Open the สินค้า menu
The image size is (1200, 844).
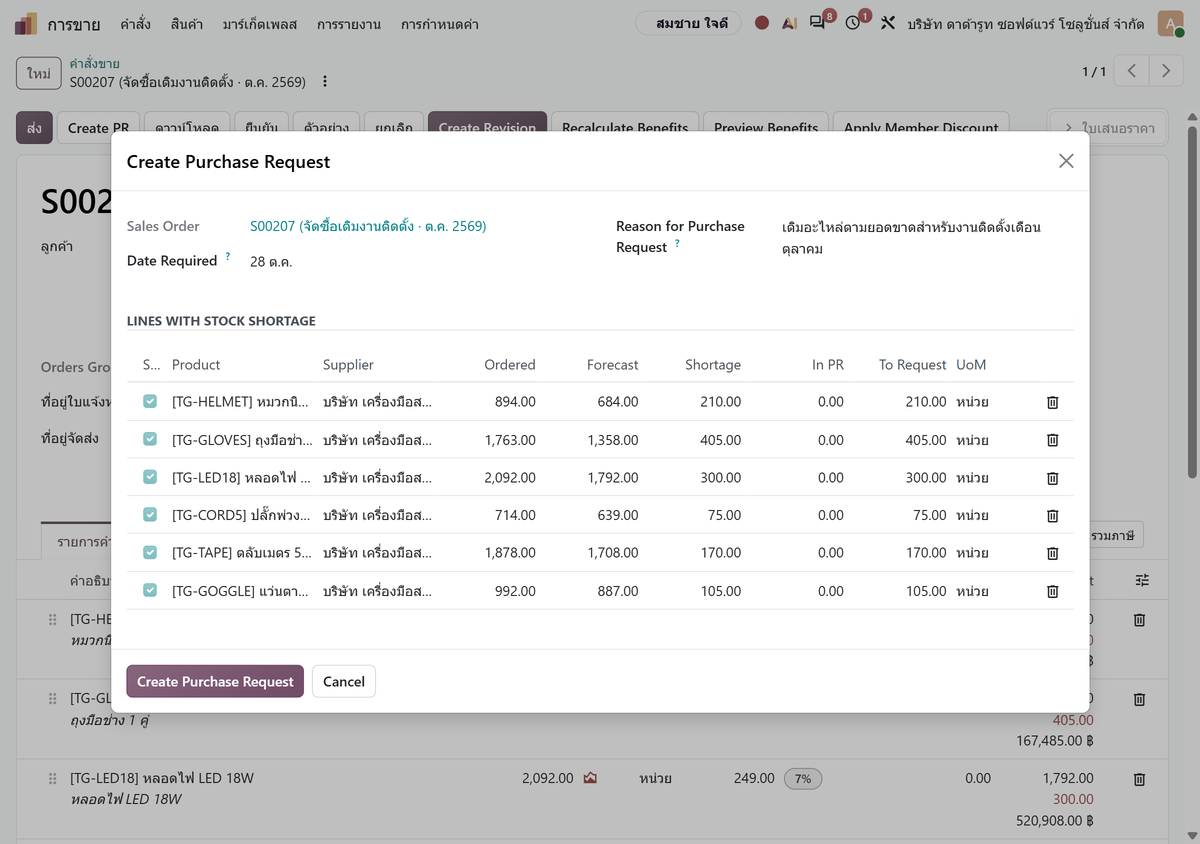coord(187,24)
